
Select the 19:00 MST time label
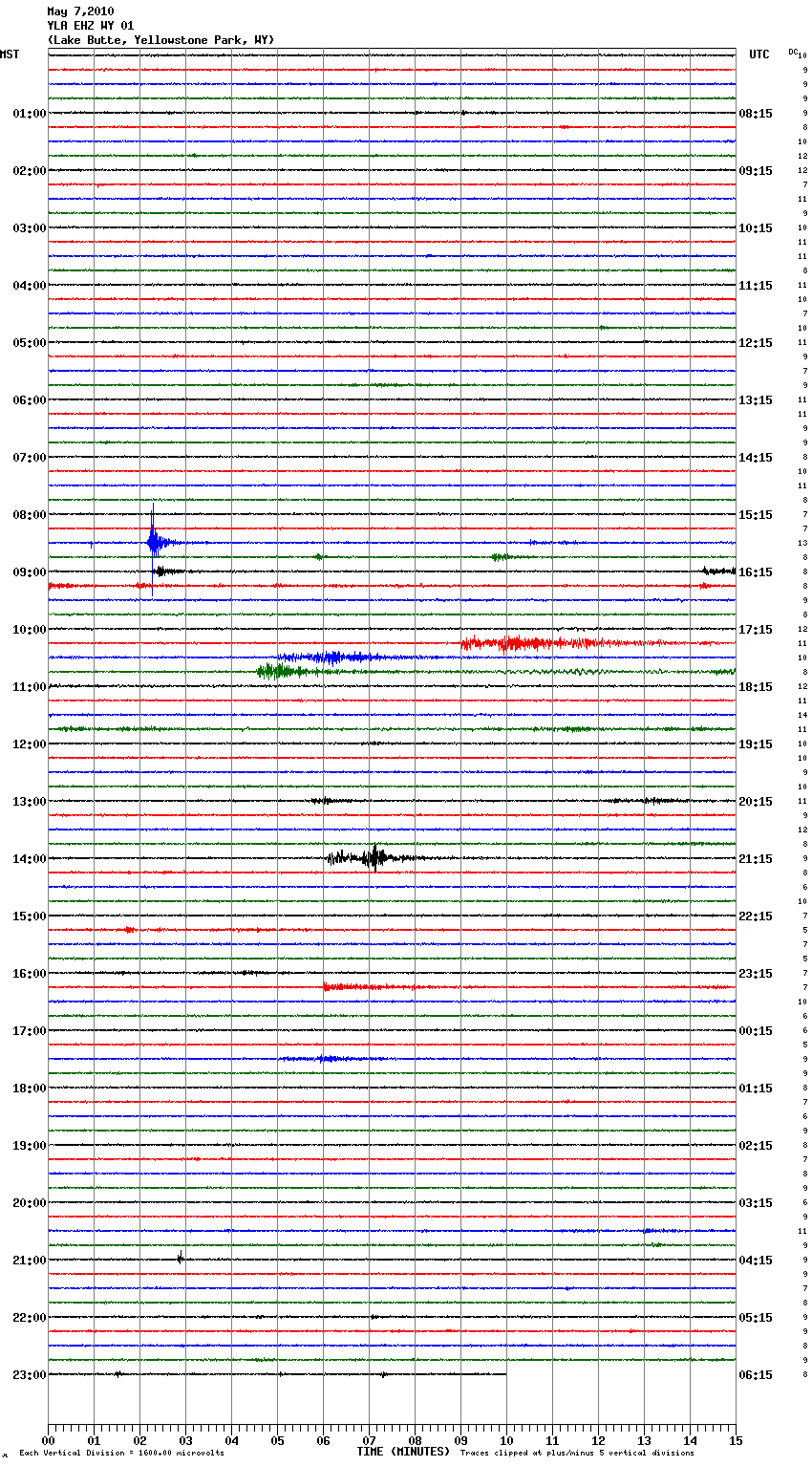click(29, 1146)
